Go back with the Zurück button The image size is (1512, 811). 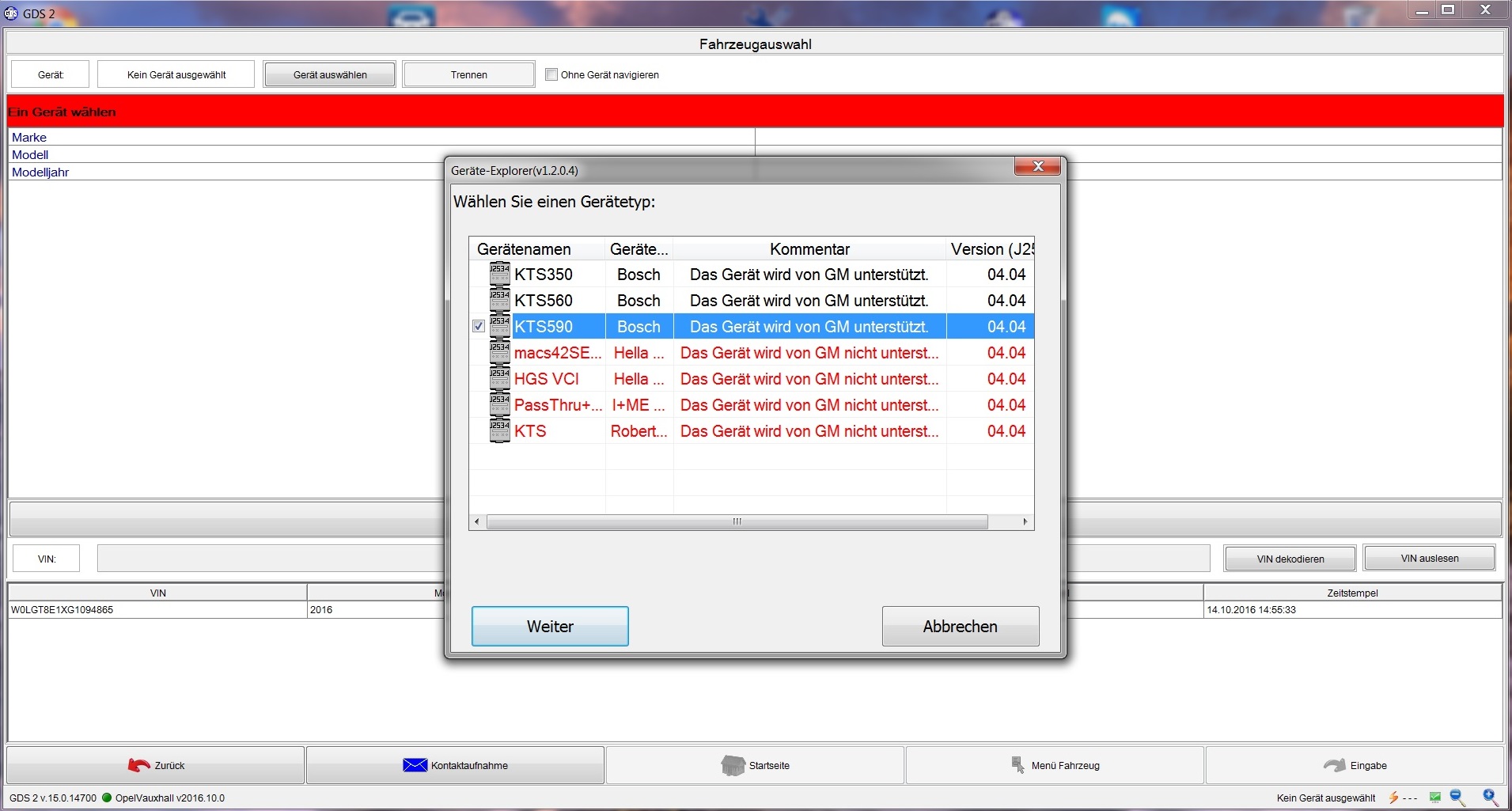[x=156, y=765]
